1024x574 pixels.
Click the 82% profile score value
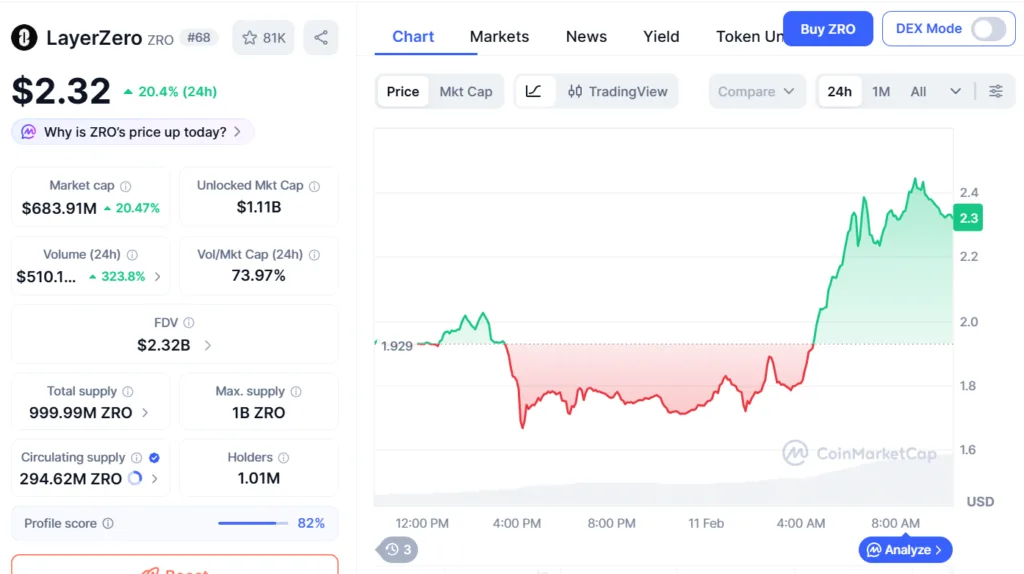tap(311, 523)
